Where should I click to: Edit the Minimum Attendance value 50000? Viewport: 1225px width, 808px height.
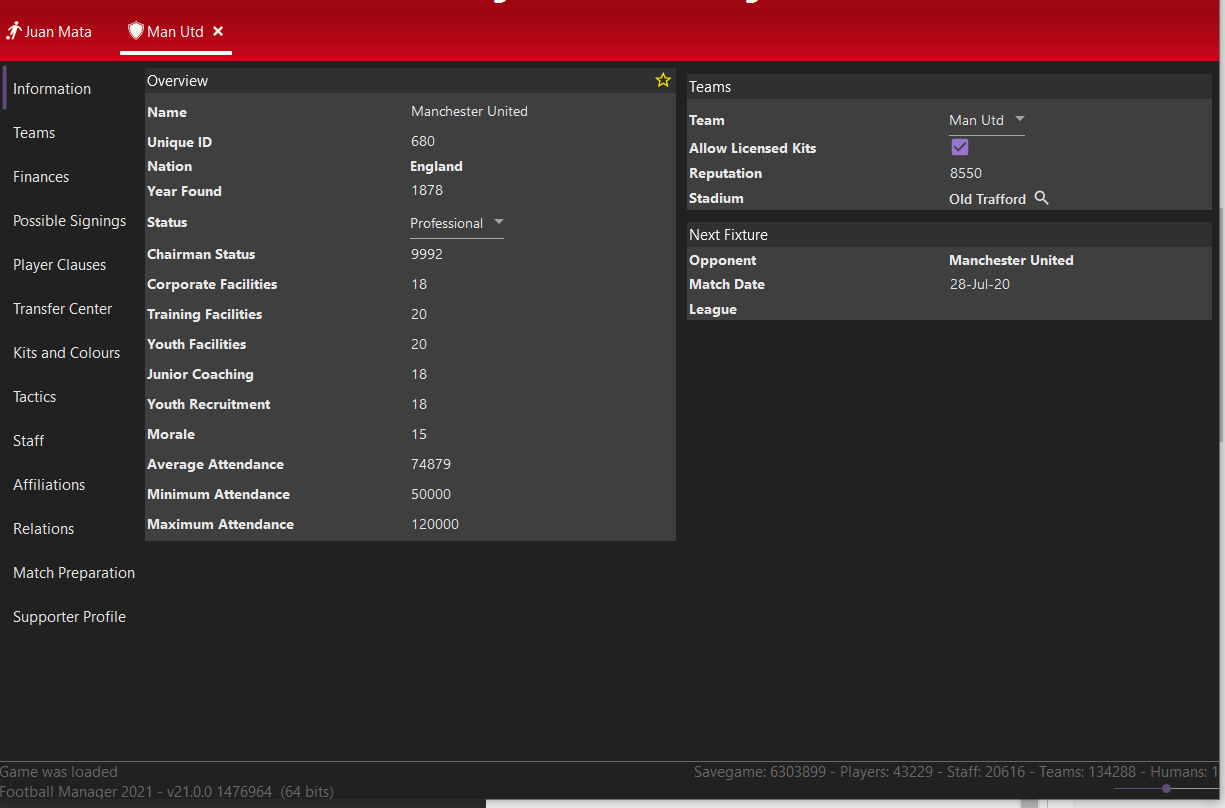(431, 494)
